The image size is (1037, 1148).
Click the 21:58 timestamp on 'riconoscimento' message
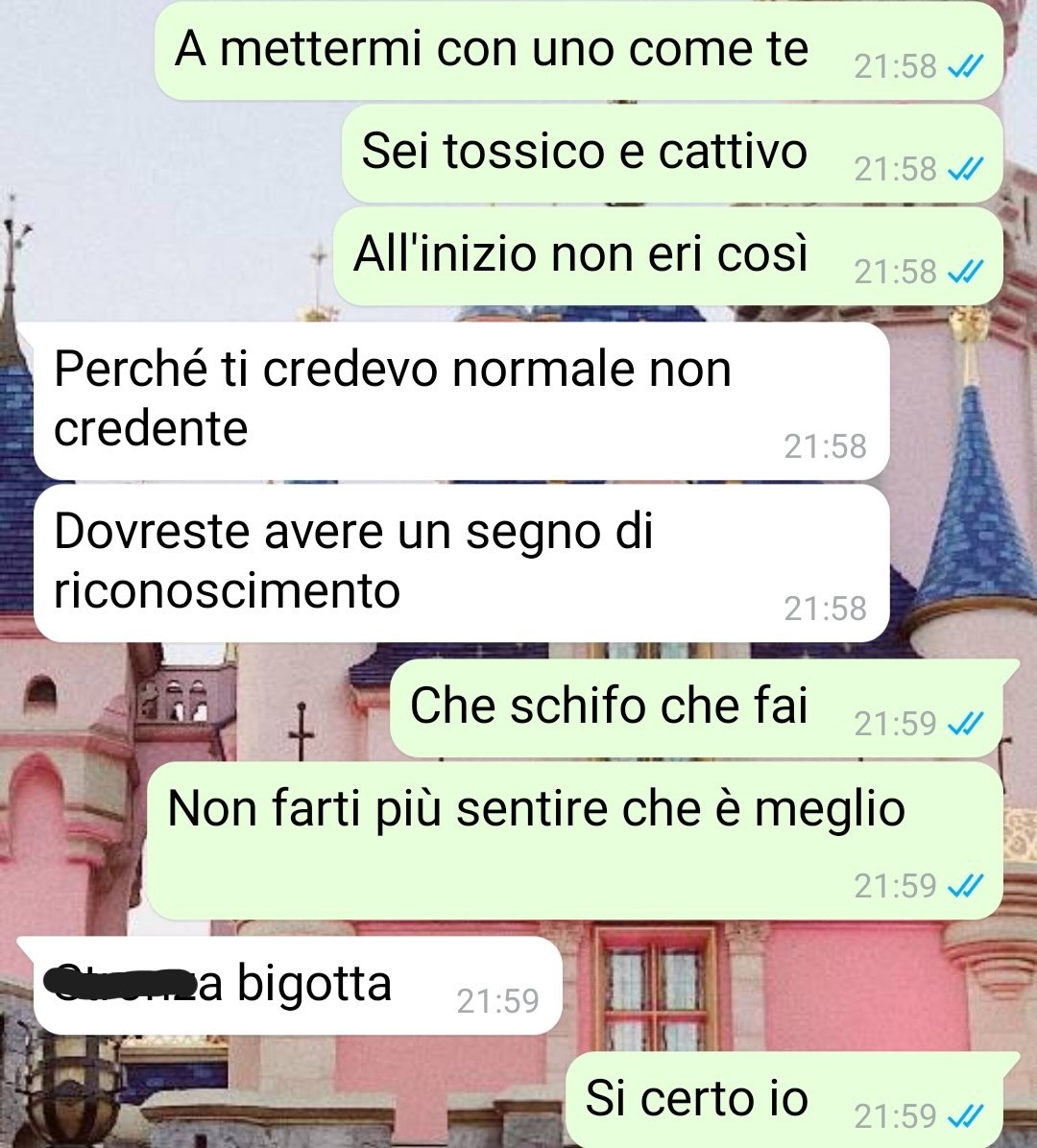click(x=826, y=609)
